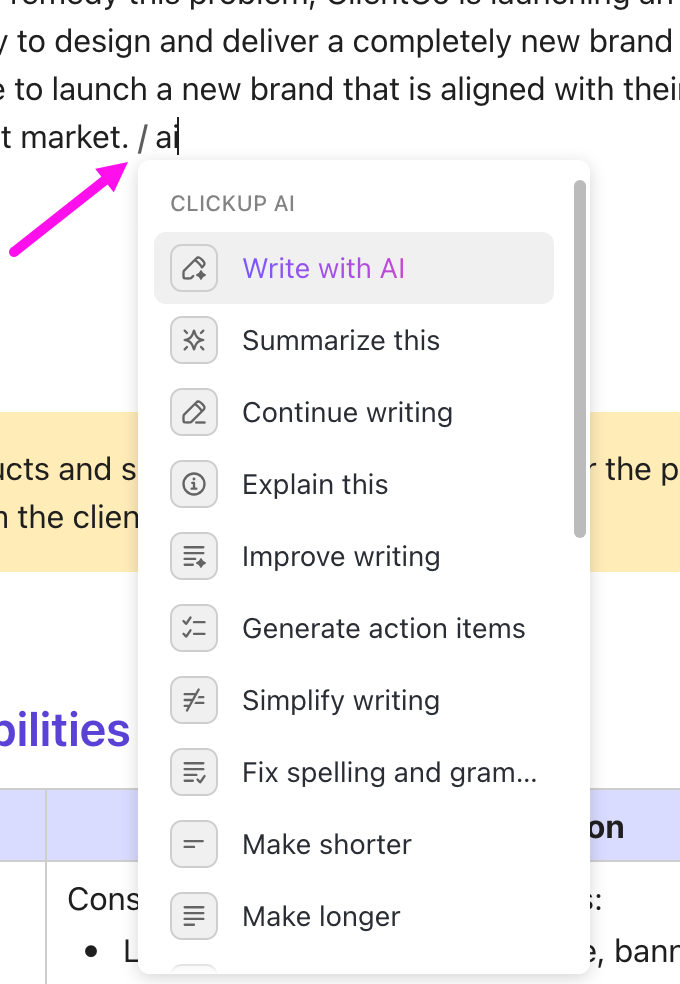Choose Simplify writing option

340,700
